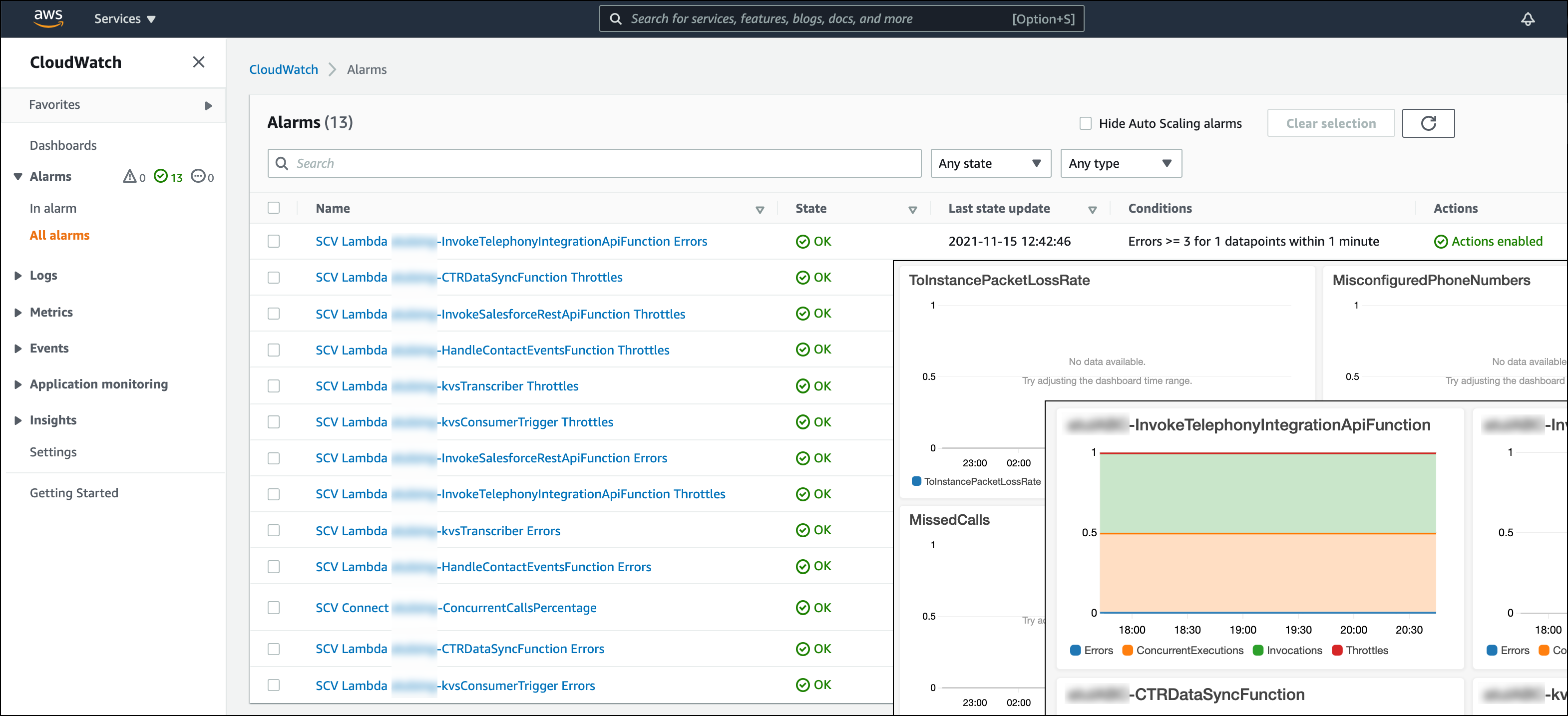This screenshot has width=1568, height=716.
Task: Open the Any type filter dropdown
Action: [1120, 163]
